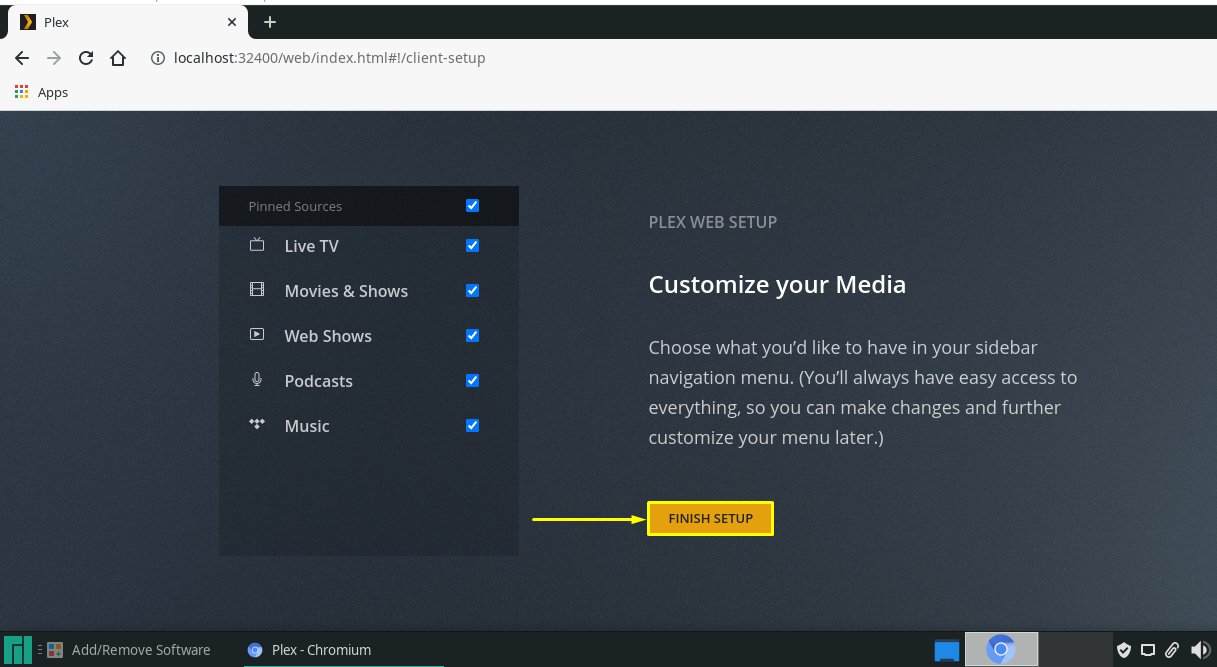
Task: Reload the Plex setup page
Action: 86,58
